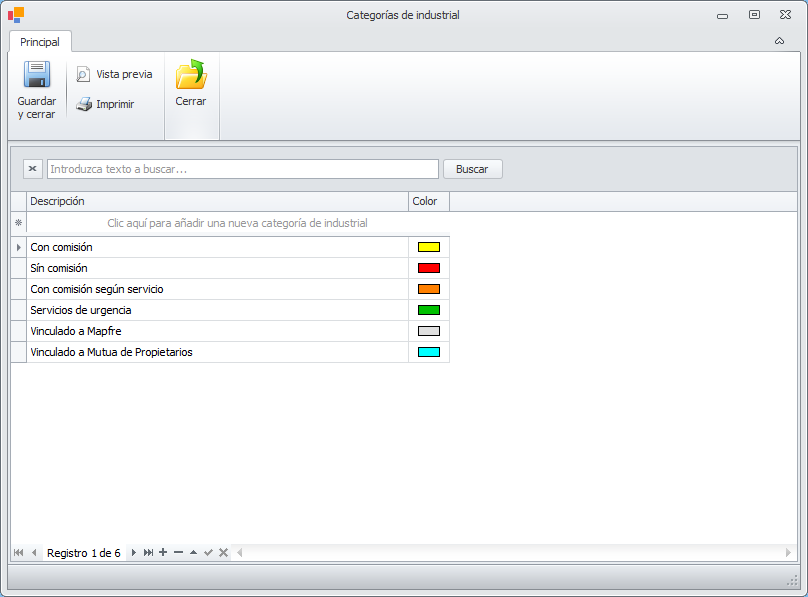Image resolution: width=808 pixels, height=597 pixels.
Task: Maximize the Categorías de industrial window
Action: point(754,15)
